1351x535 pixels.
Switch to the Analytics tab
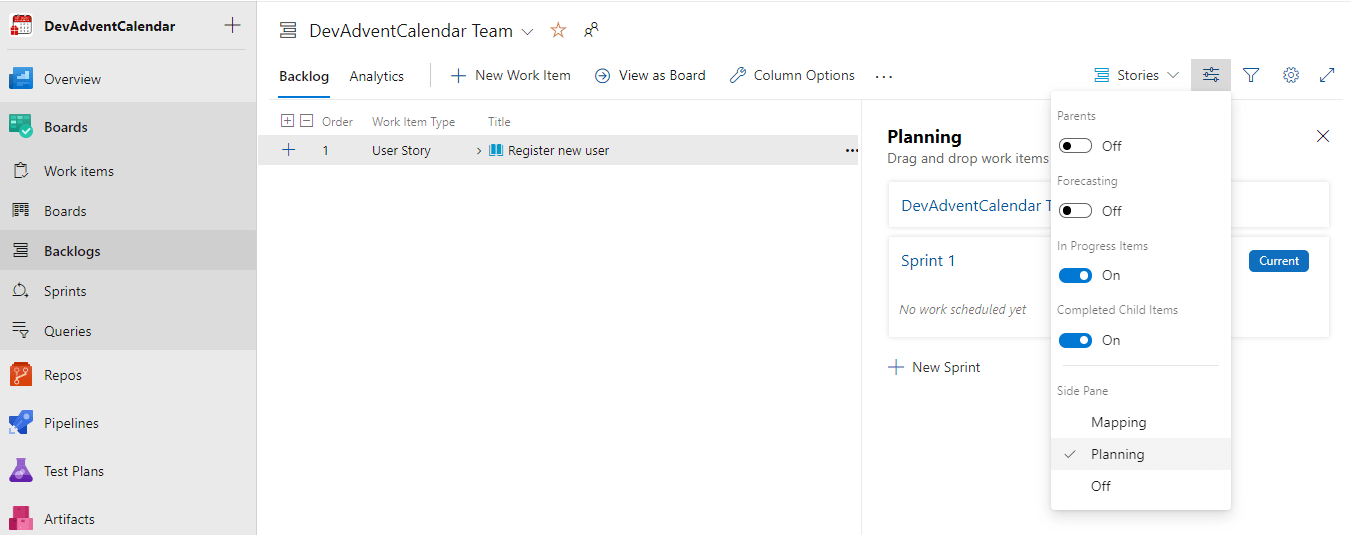tap(377, 76)
